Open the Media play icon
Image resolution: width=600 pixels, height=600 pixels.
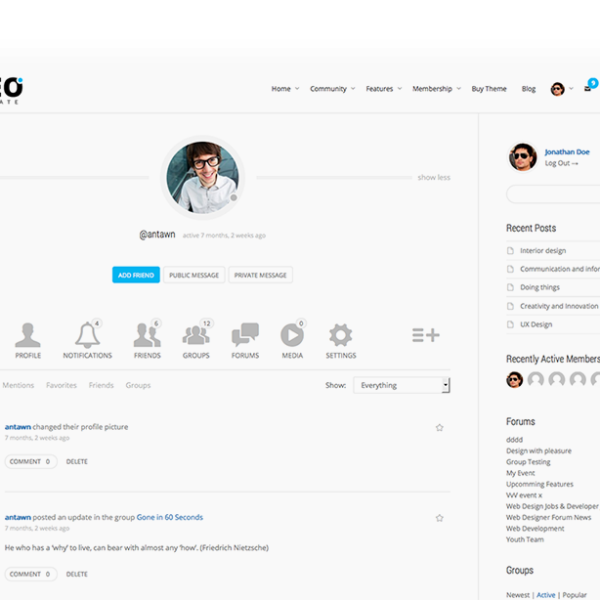pos(292,336)
